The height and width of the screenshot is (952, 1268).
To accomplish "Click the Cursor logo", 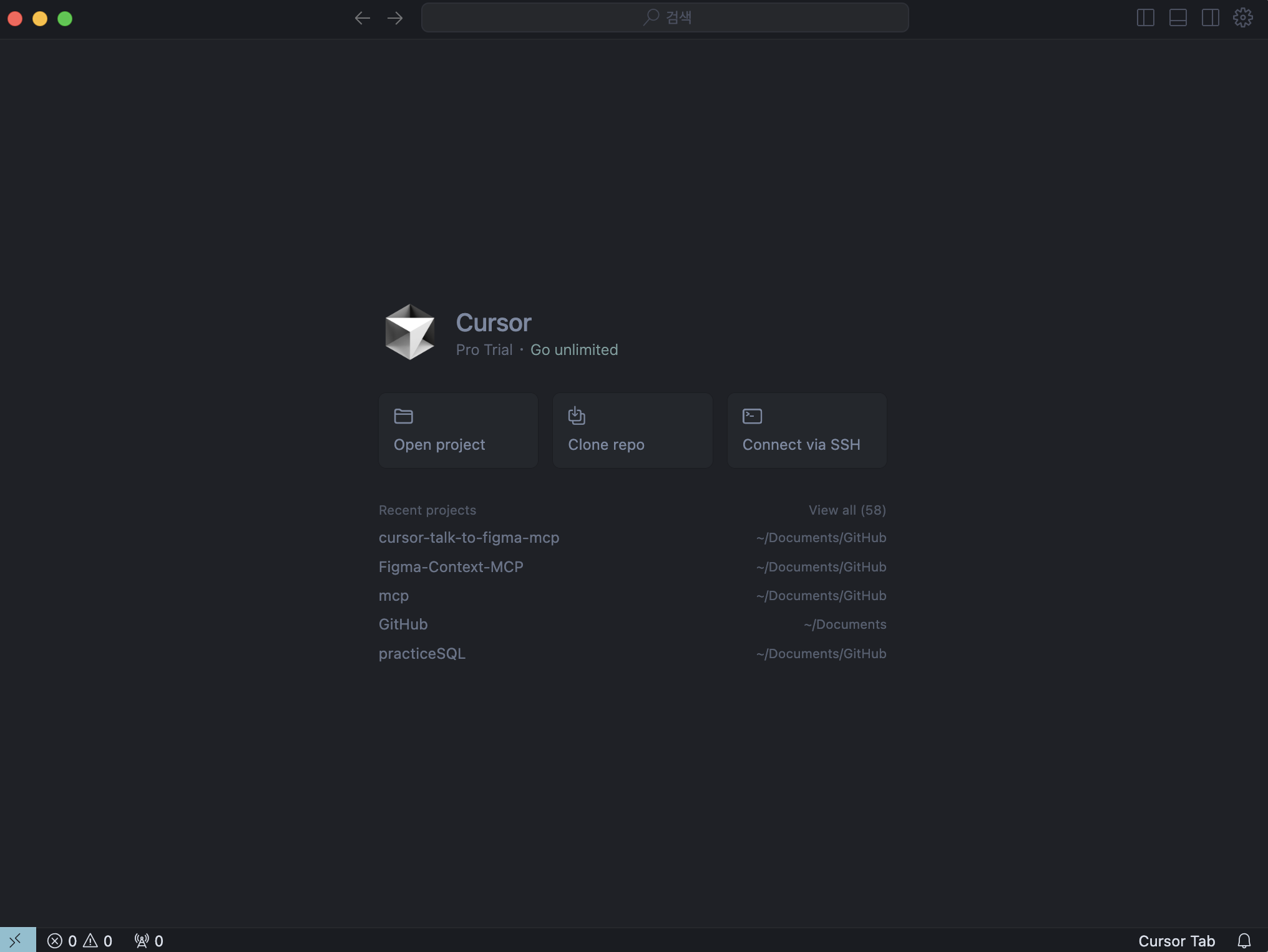I will 409,332.
